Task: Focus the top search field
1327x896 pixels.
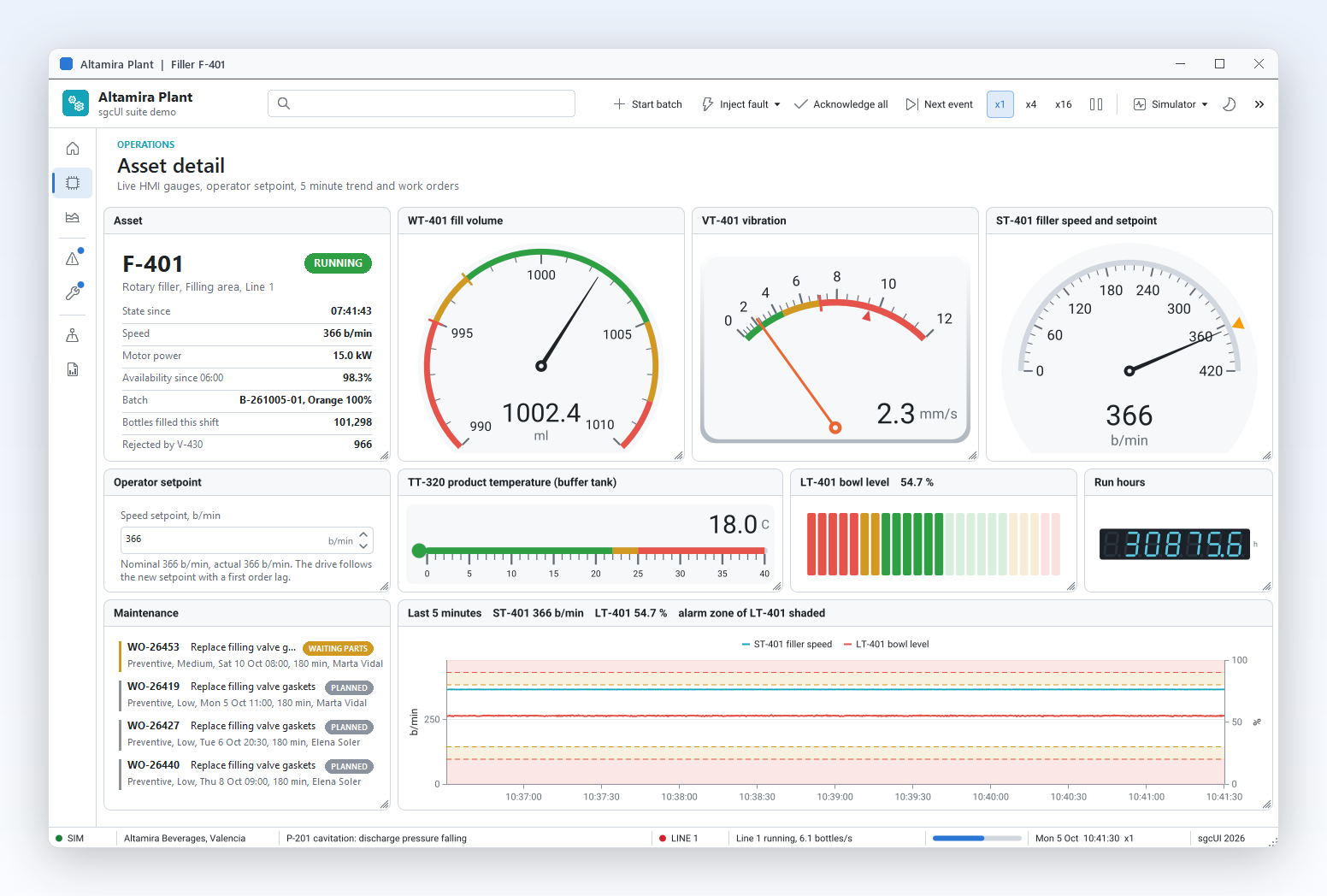Action: [x=422, y=103]
